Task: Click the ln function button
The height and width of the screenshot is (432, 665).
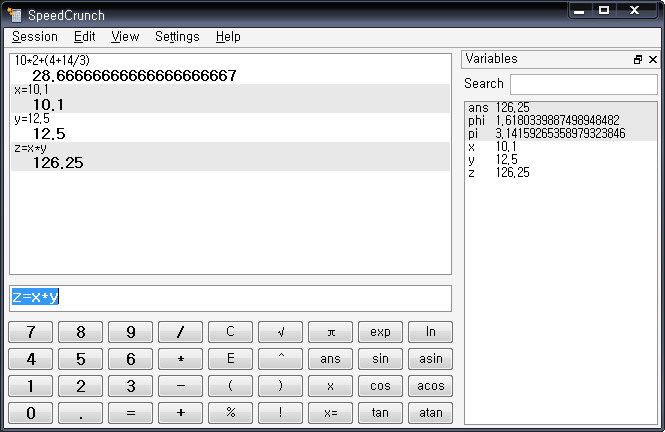Action: pyautogui.click(x=430, y=332)
